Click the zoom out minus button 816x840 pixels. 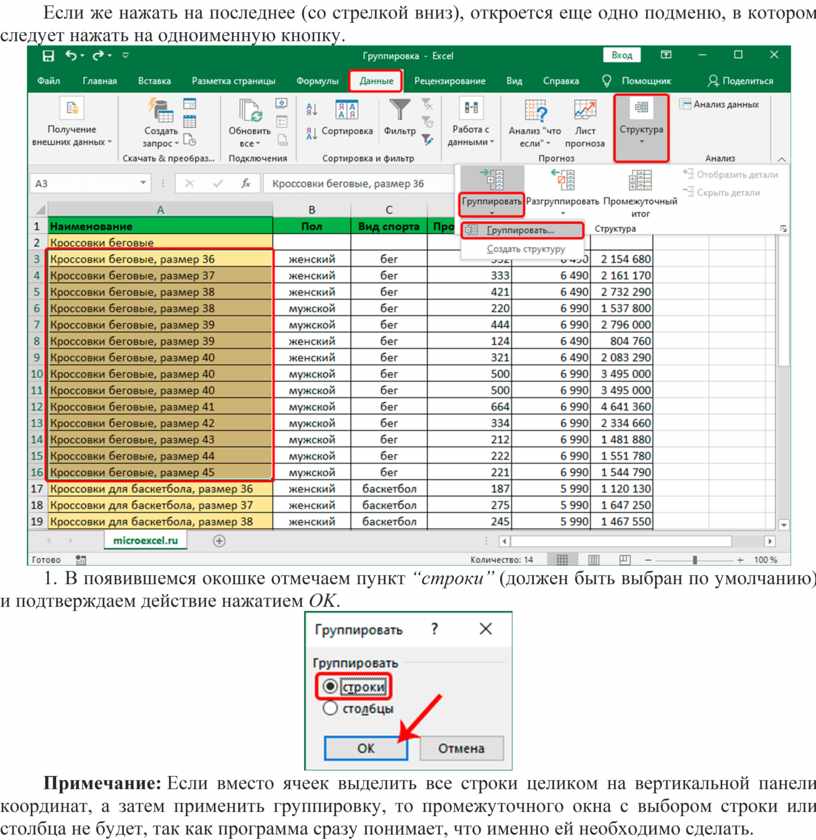(x=648, y=560)
